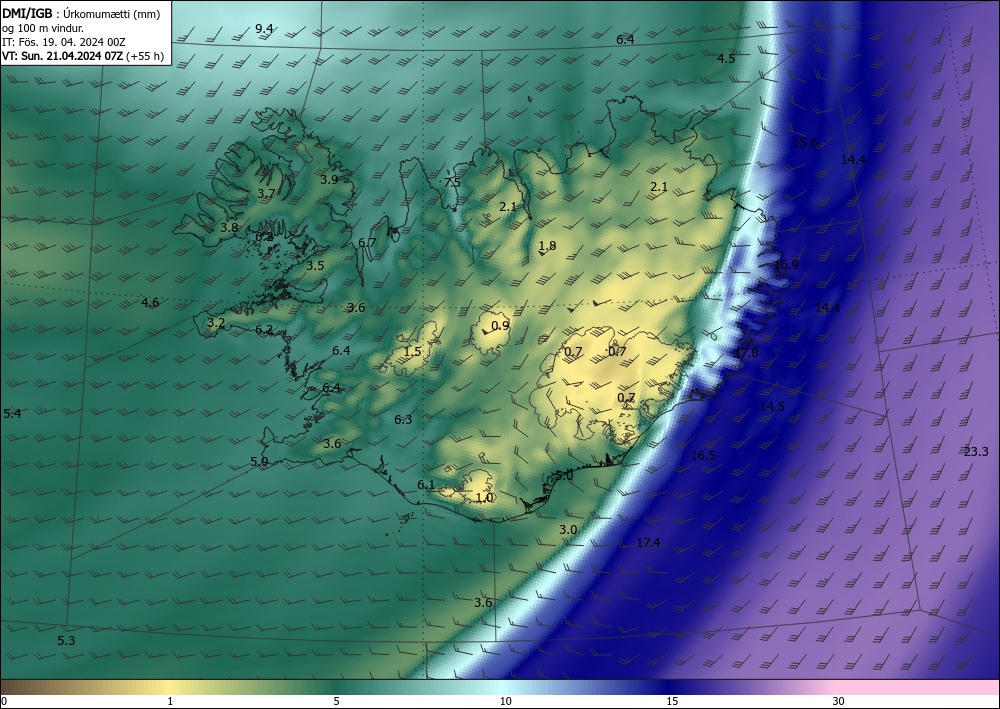Click the 5.4 value at the left edge
This screenshot has height=709, width=1000.
pos(12,414)
